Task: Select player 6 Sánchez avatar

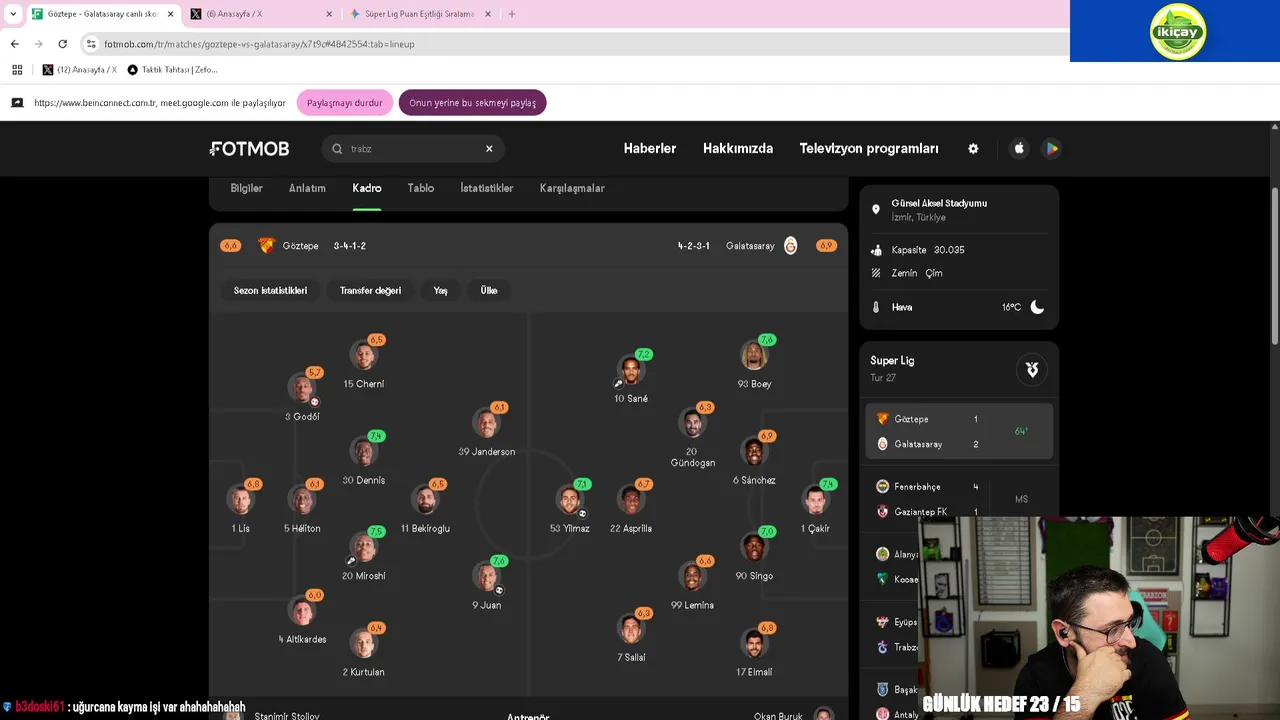Action: [754, 451]
